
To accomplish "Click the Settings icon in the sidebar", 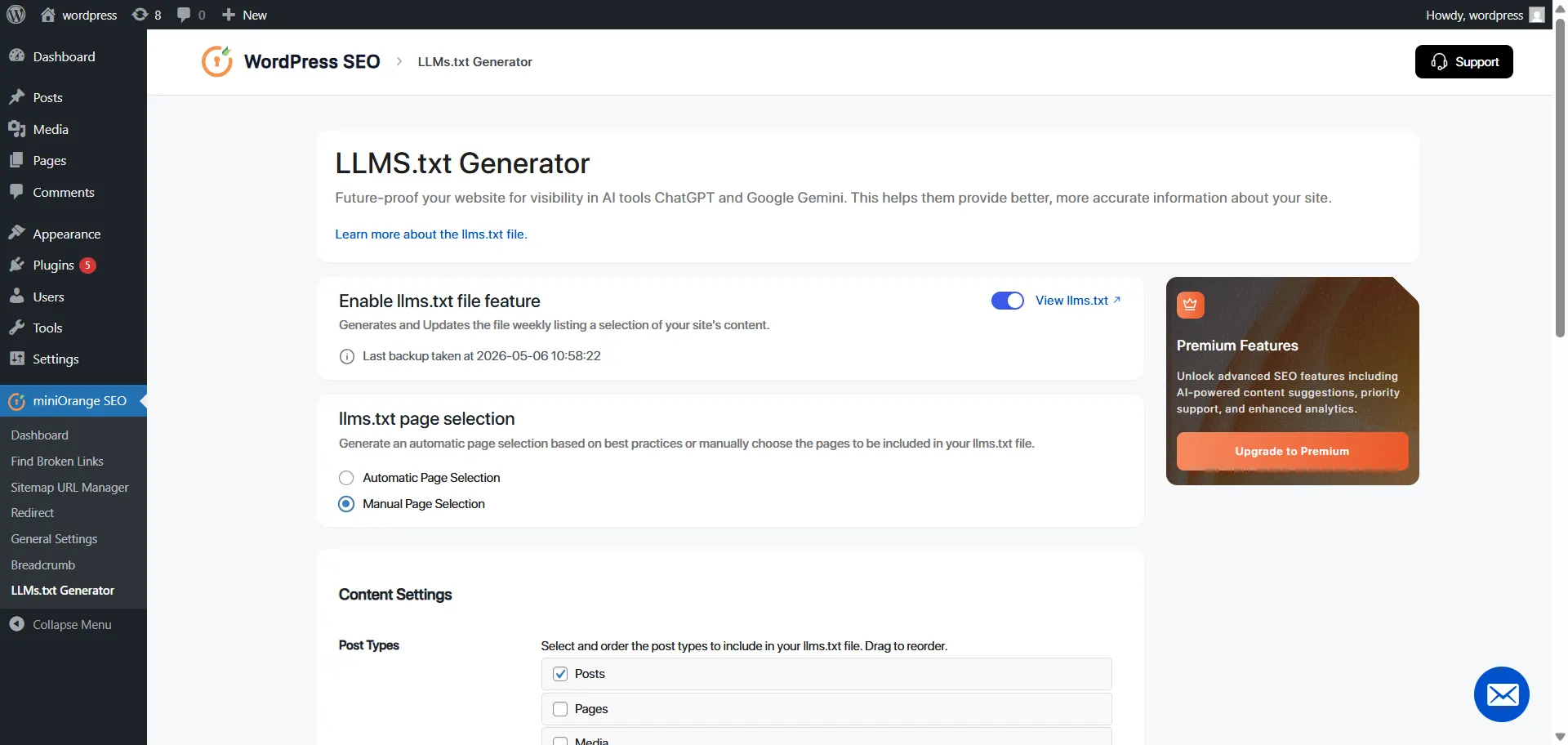I will [17, 359].
